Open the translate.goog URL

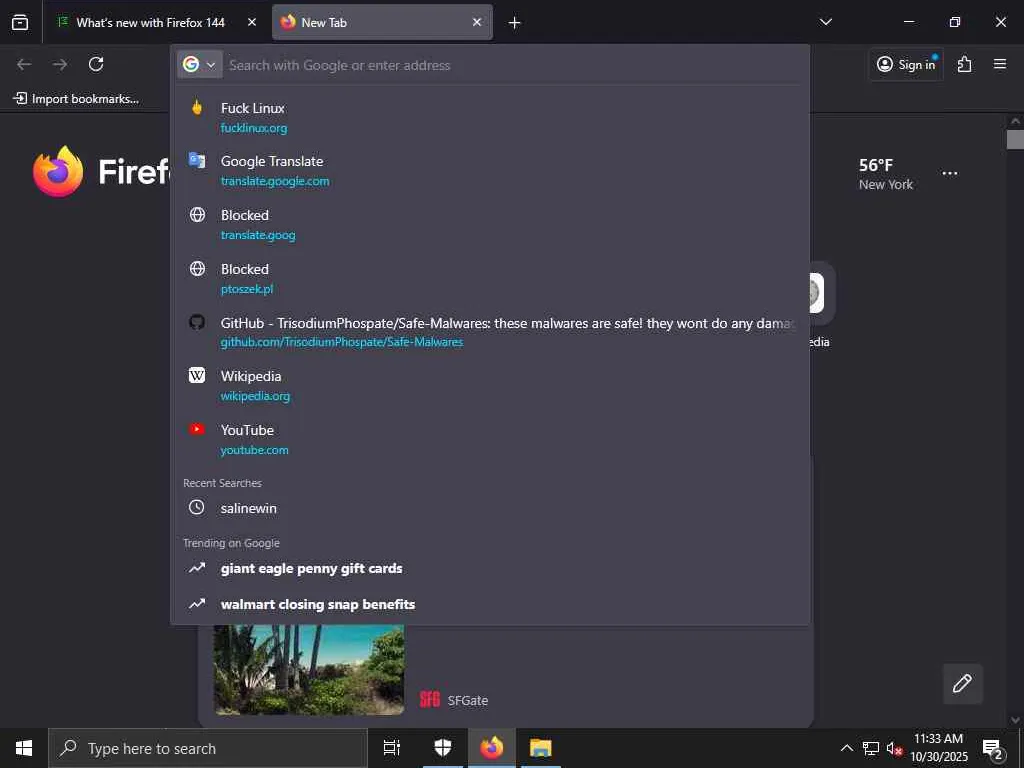pos(258,235)
